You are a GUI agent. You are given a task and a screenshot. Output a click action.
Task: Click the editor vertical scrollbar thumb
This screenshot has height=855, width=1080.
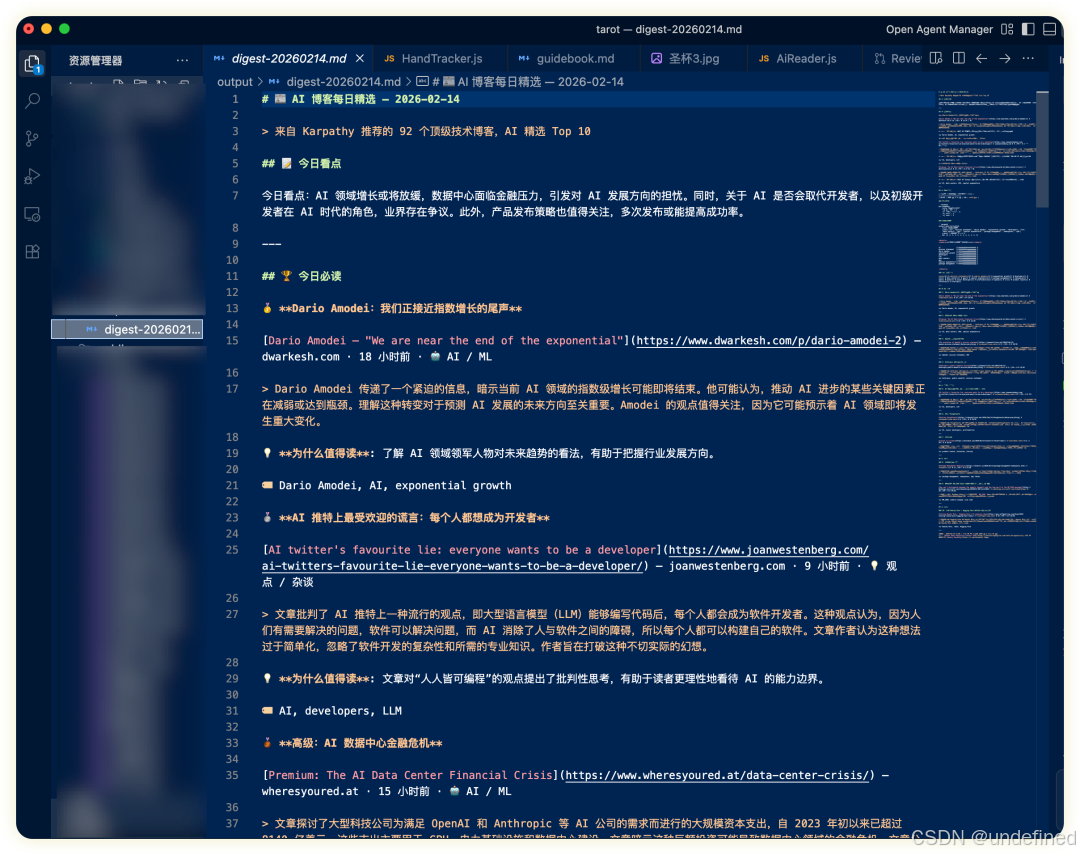coord(1043,149)
